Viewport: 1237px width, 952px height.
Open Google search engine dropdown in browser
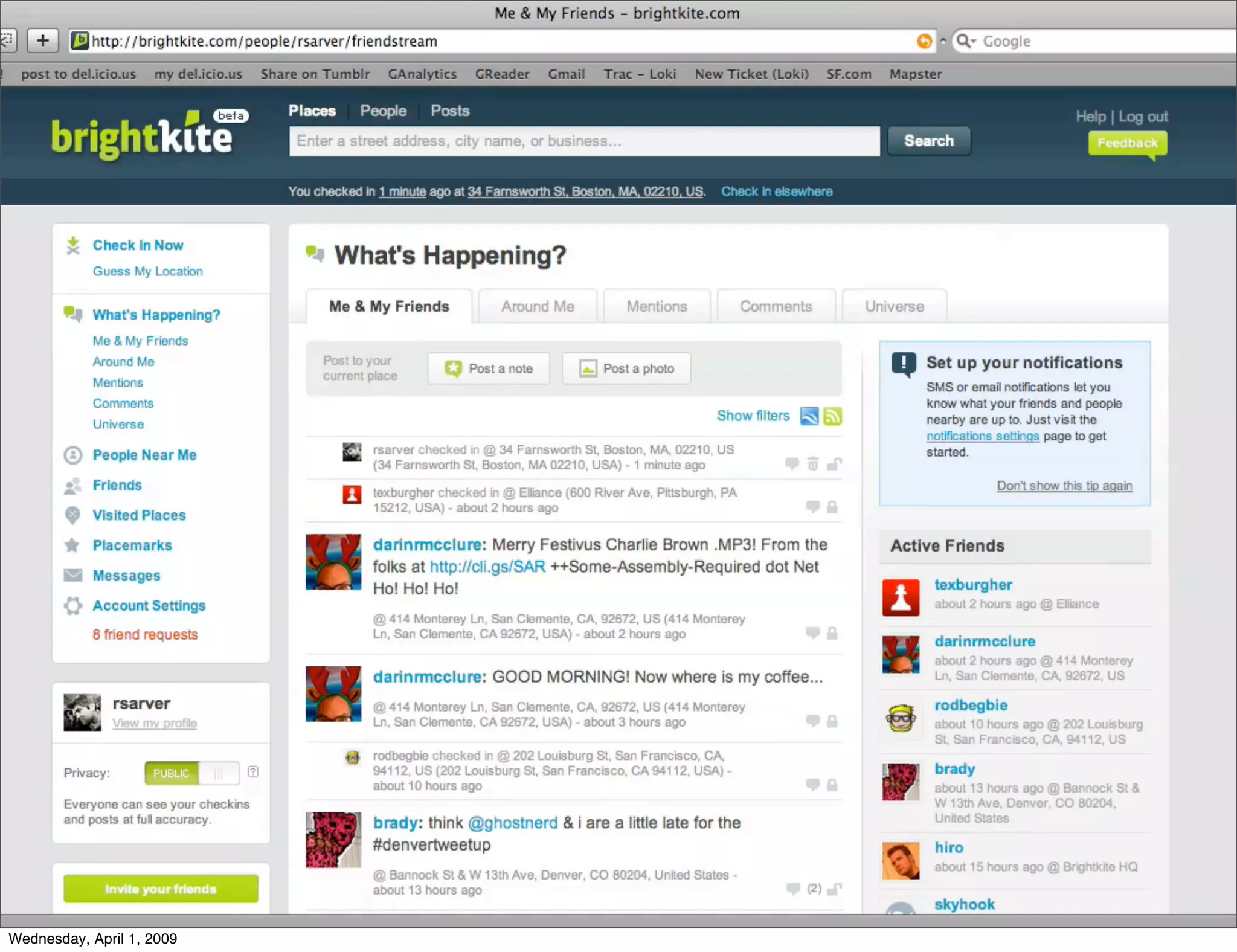point(966,41)
